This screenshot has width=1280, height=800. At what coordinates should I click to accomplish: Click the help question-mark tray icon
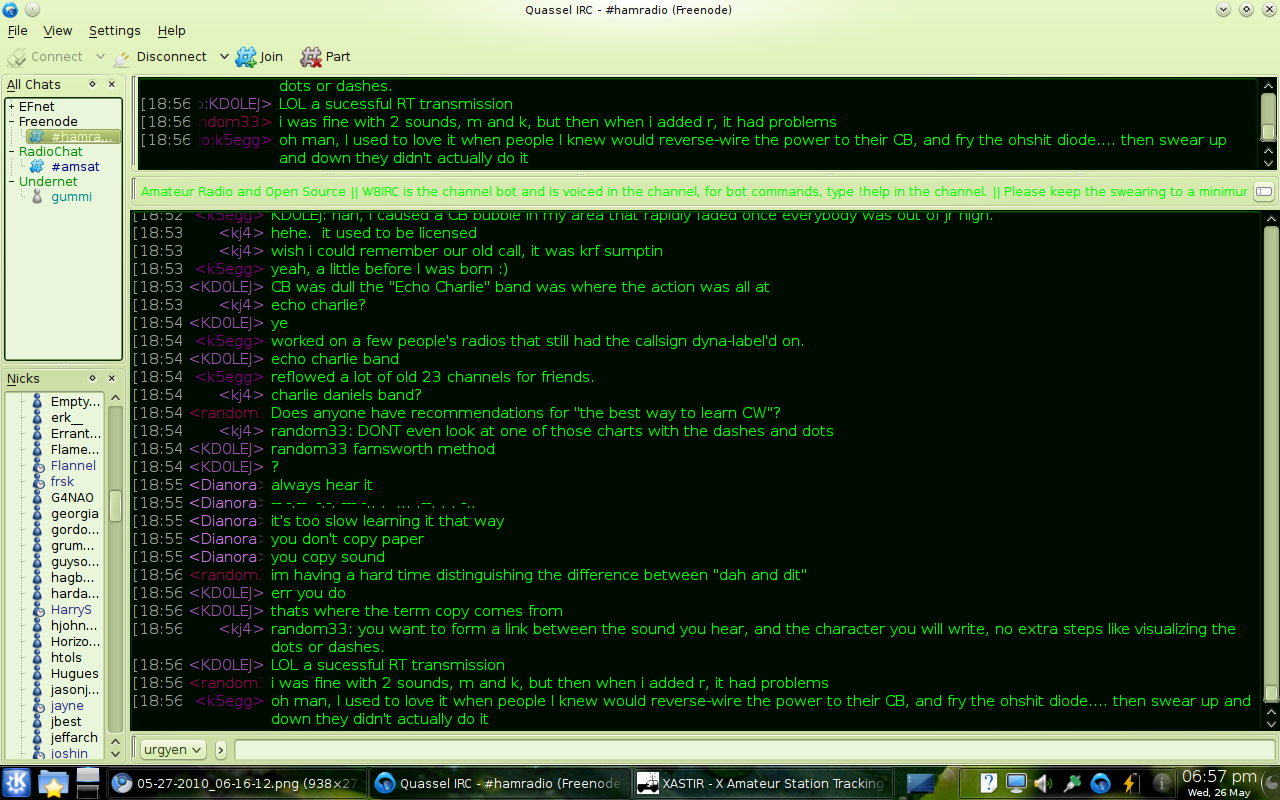(x=988, y=783)
